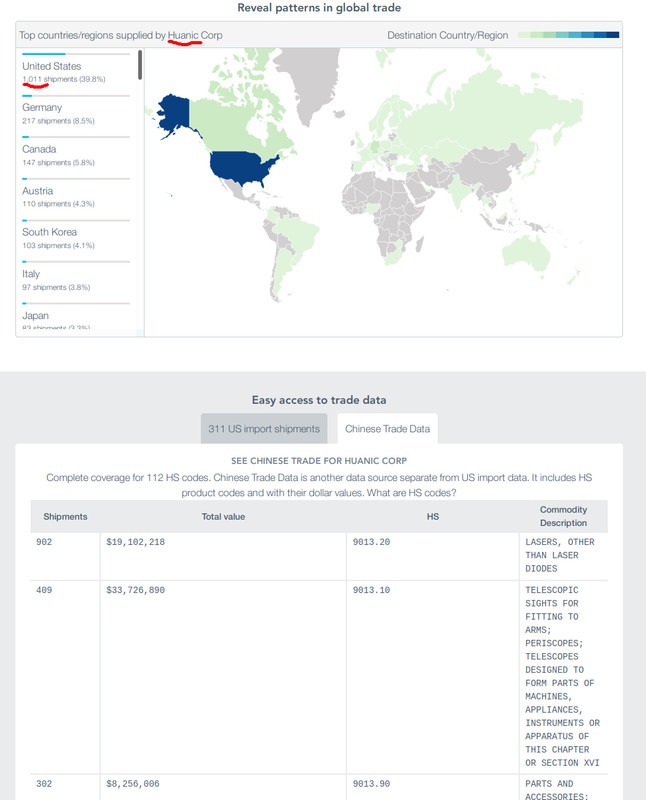Click the Commodity Description column header

click(x=563, y=516)
